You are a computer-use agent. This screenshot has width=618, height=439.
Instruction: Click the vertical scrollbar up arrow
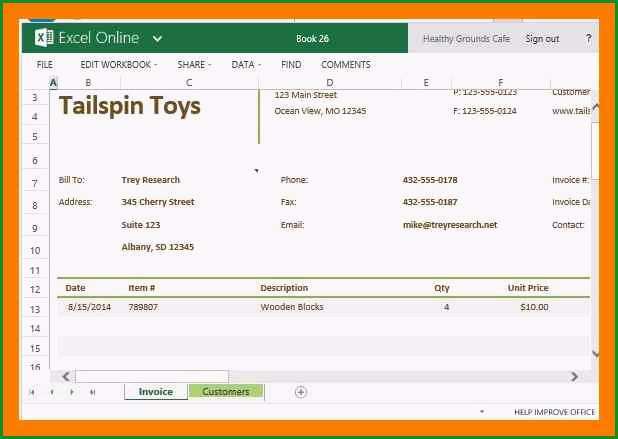tap(596, 107)
